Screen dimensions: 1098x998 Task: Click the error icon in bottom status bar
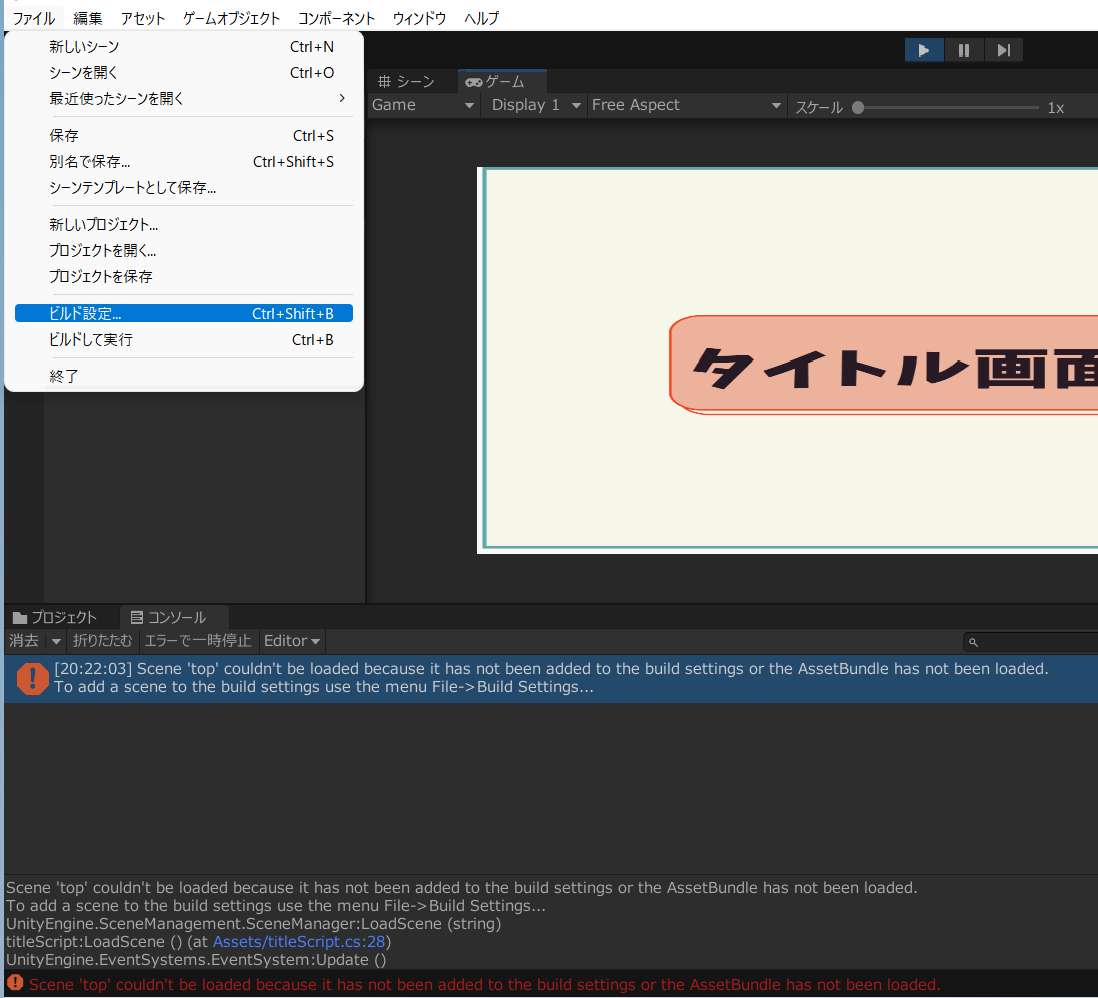pos(15,983)
